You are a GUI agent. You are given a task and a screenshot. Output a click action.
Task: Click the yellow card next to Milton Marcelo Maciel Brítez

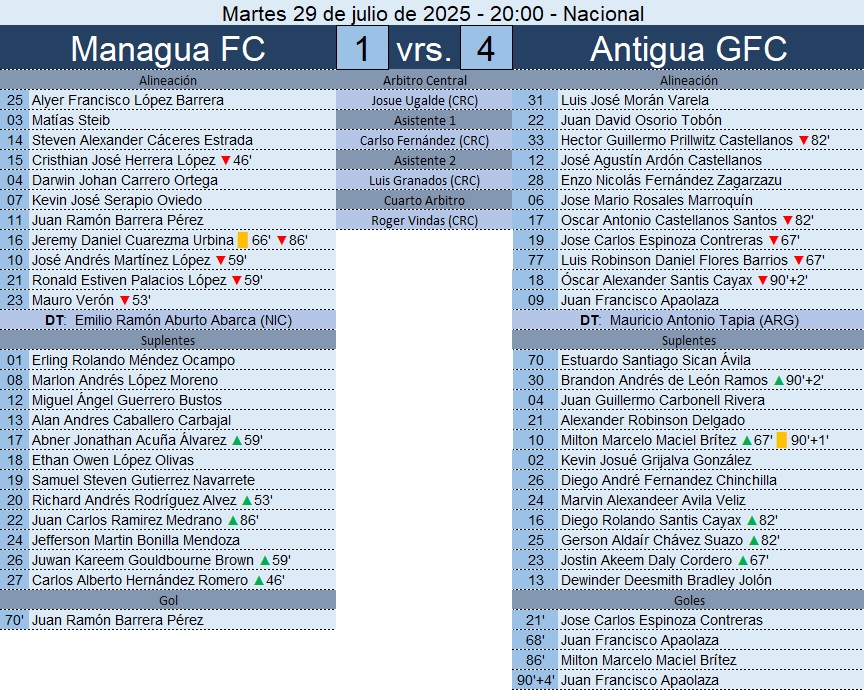tap(781, 440)
